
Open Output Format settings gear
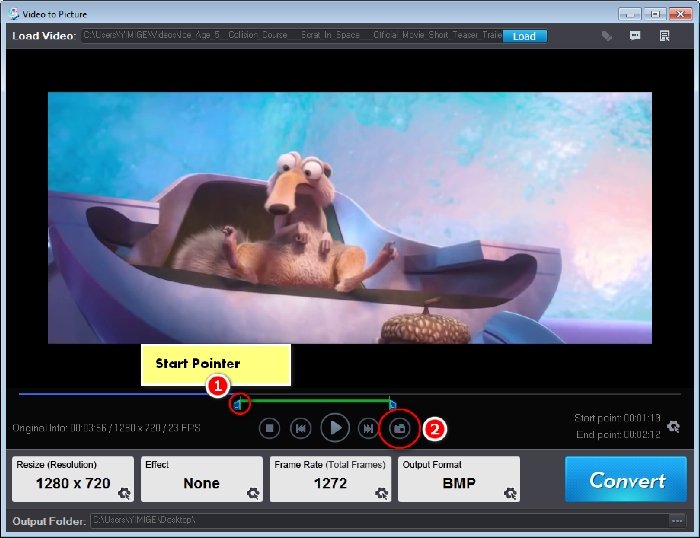[510, 493]
